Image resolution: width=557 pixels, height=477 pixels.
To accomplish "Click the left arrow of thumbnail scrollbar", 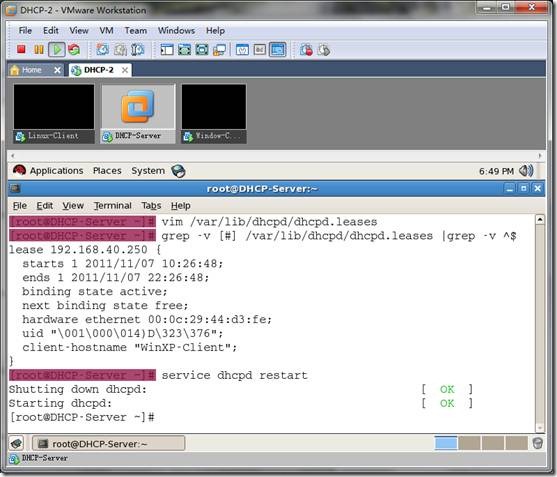I will 12,156.
